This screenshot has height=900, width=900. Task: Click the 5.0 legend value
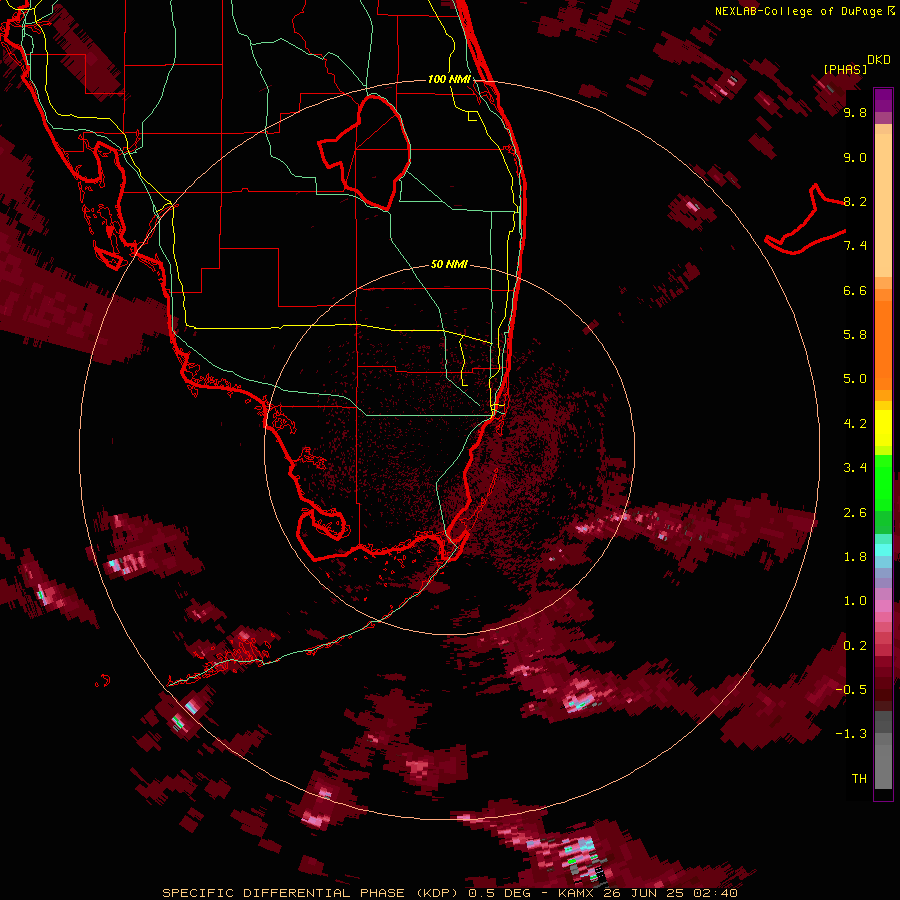[855, 379]
